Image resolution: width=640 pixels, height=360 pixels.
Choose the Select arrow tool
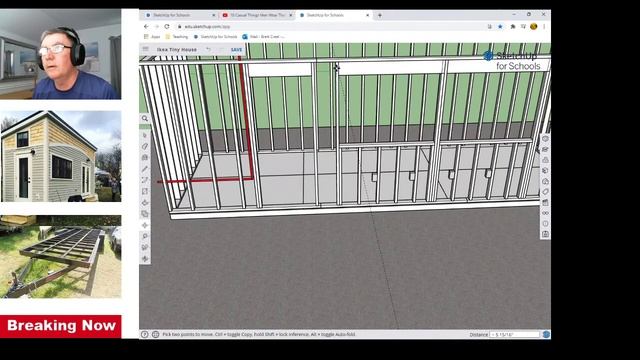pyautogui.click(x=145, y=135)
